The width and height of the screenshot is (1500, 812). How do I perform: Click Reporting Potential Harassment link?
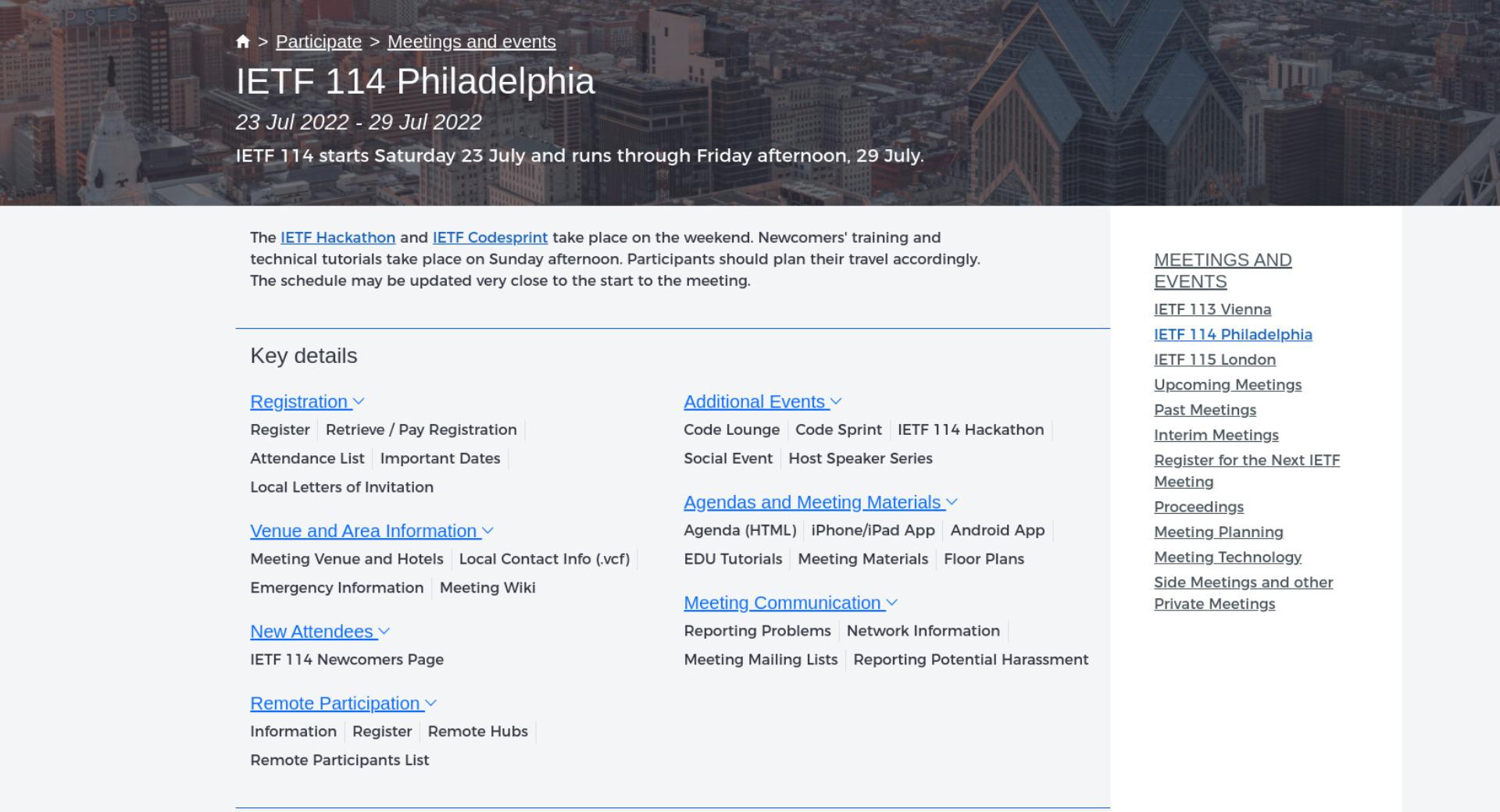pyautogui.click(x=970, y=660)
